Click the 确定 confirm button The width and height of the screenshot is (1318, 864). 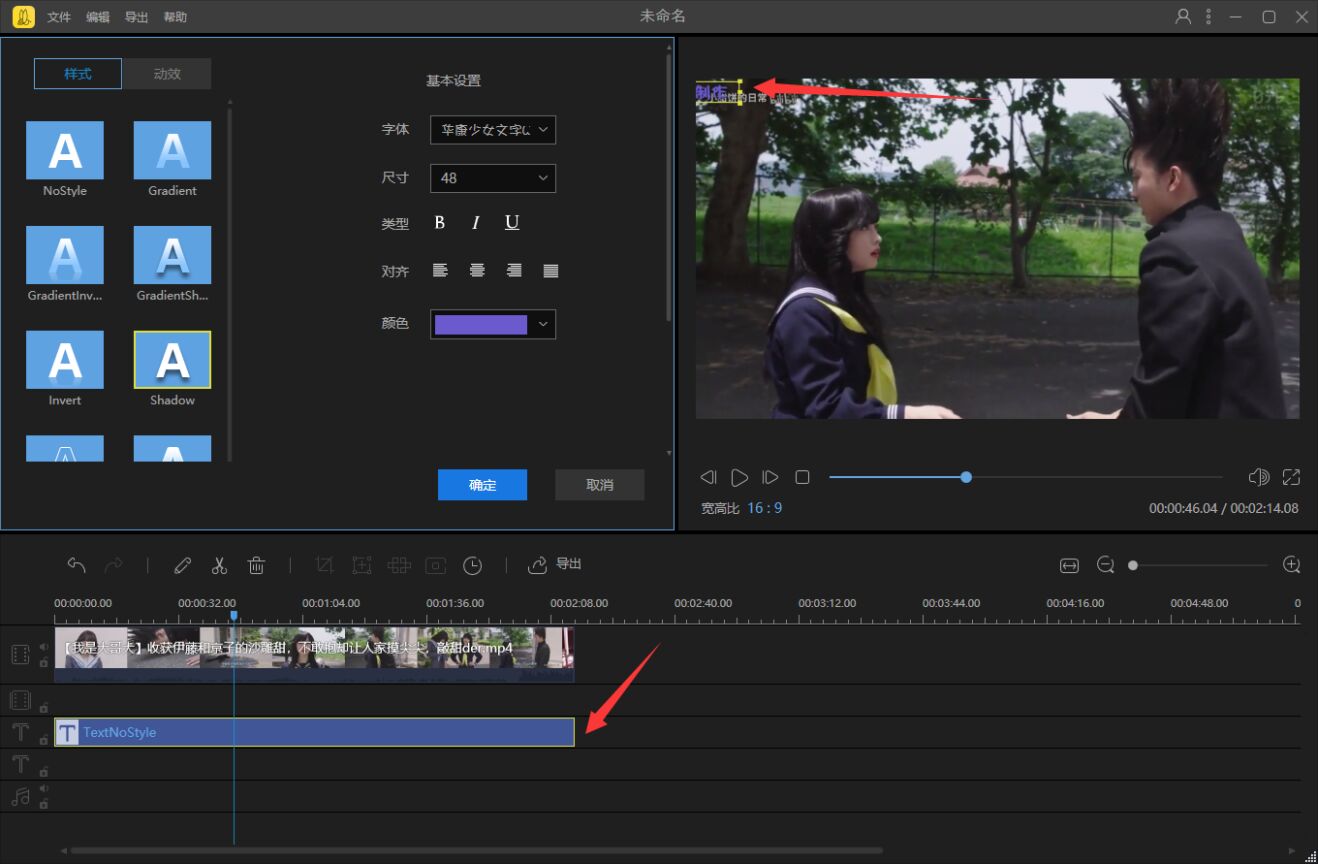[x=482, y=485]
